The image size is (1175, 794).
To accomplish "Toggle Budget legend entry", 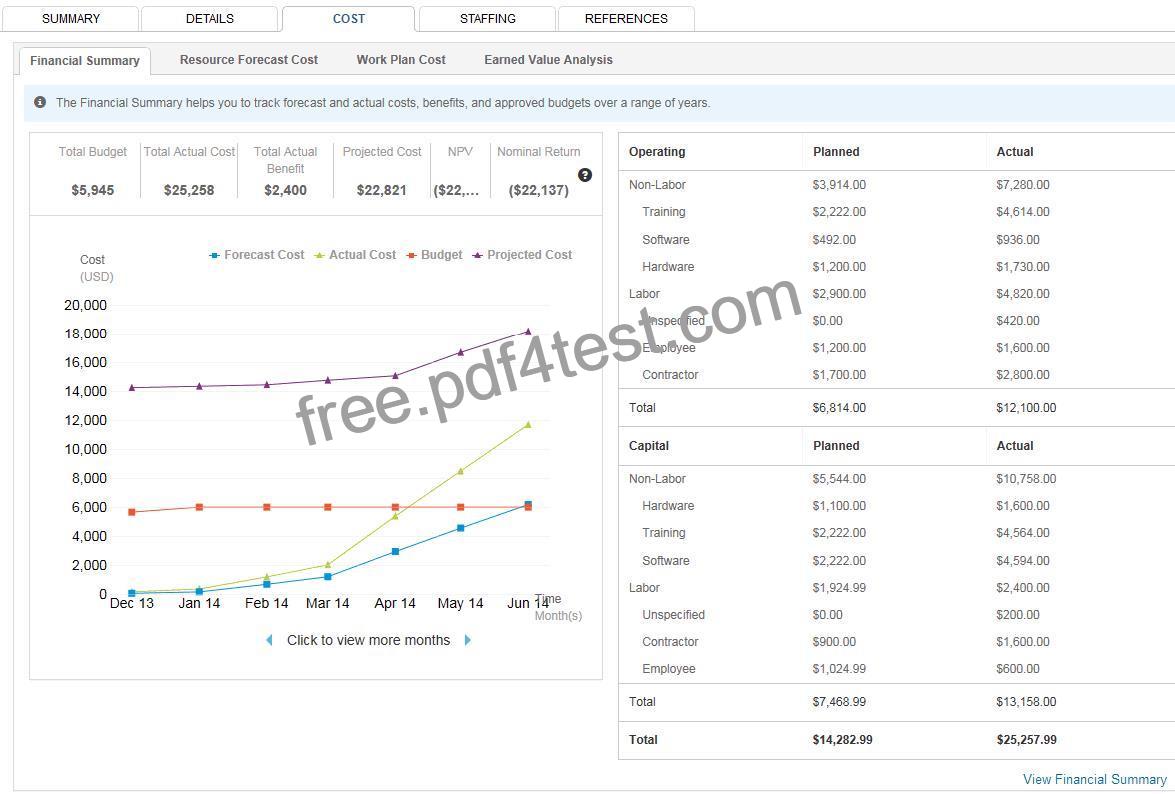I will 435,255.
